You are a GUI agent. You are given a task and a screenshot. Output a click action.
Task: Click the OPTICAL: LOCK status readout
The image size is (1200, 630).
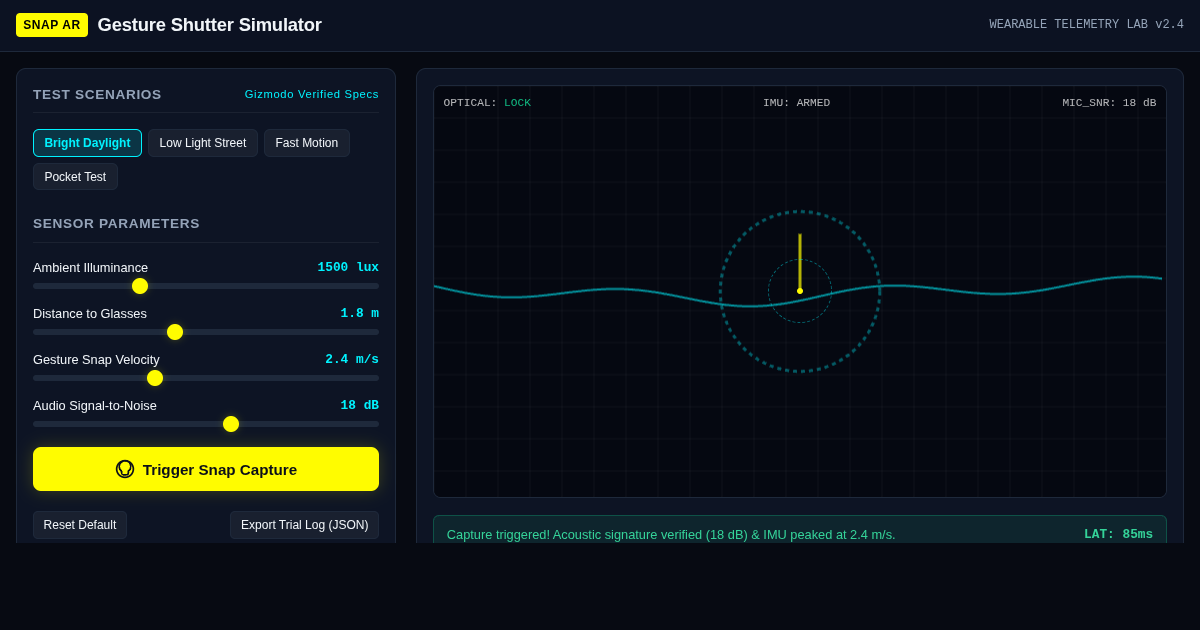487,103
